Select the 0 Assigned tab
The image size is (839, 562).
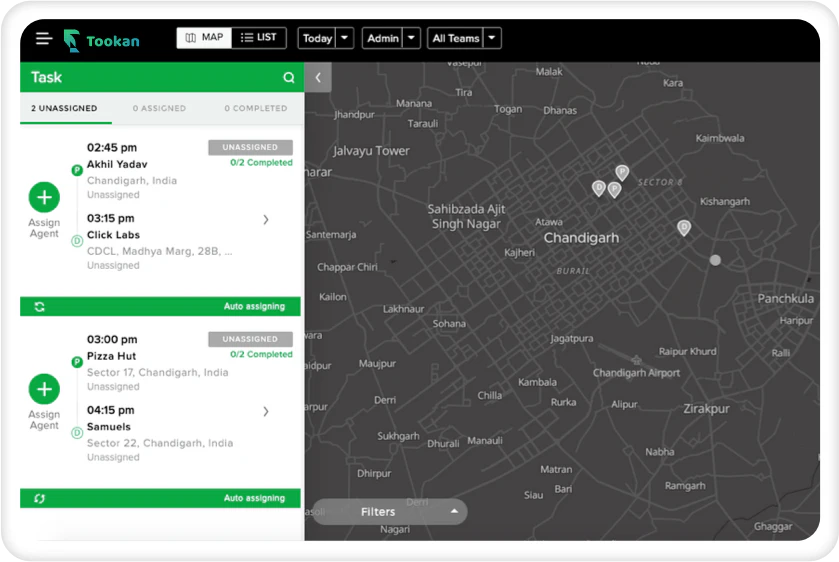(x=159, y=108)
